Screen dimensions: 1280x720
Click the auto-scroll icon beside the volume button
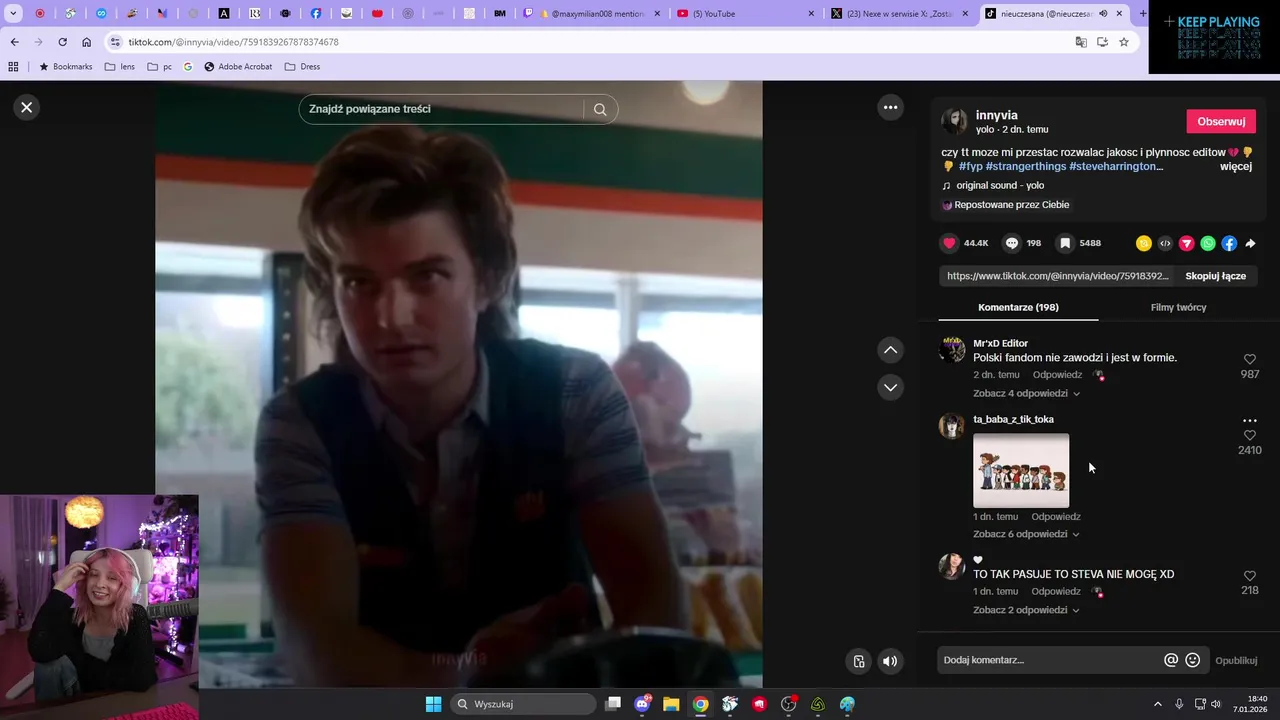click(859, 661)
